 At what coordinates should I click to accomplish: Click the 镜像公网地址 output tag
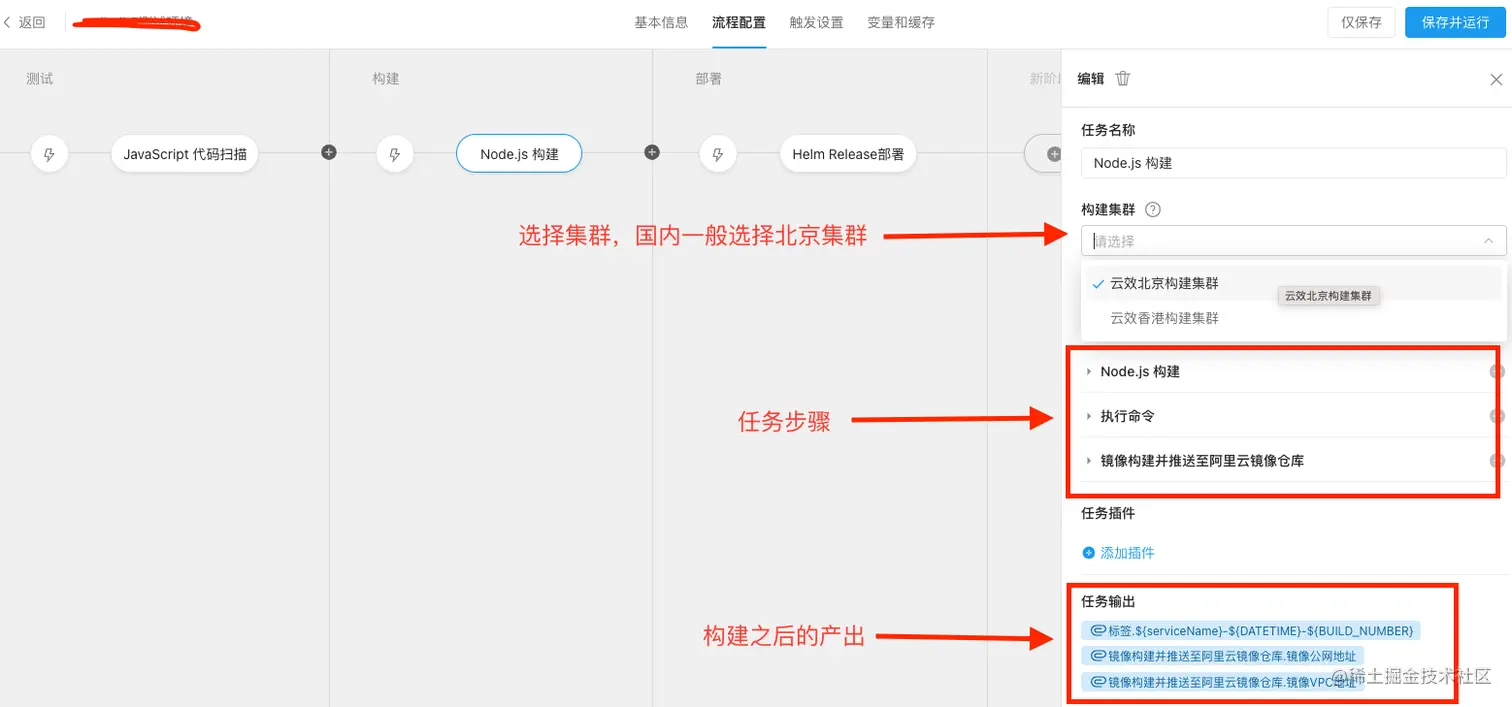click(1222, 657)
